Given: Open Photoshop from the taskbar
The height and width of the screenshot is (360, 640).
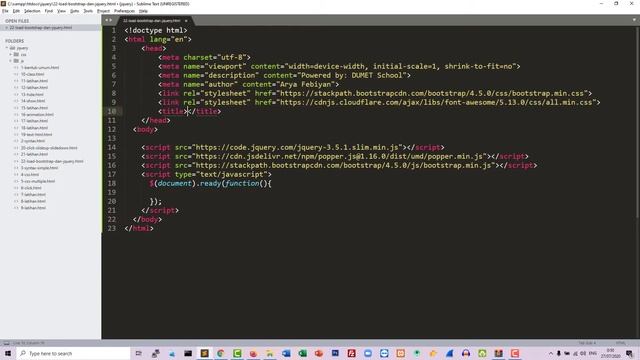Looking at the screenshot, I should click(x=335, y=353).
